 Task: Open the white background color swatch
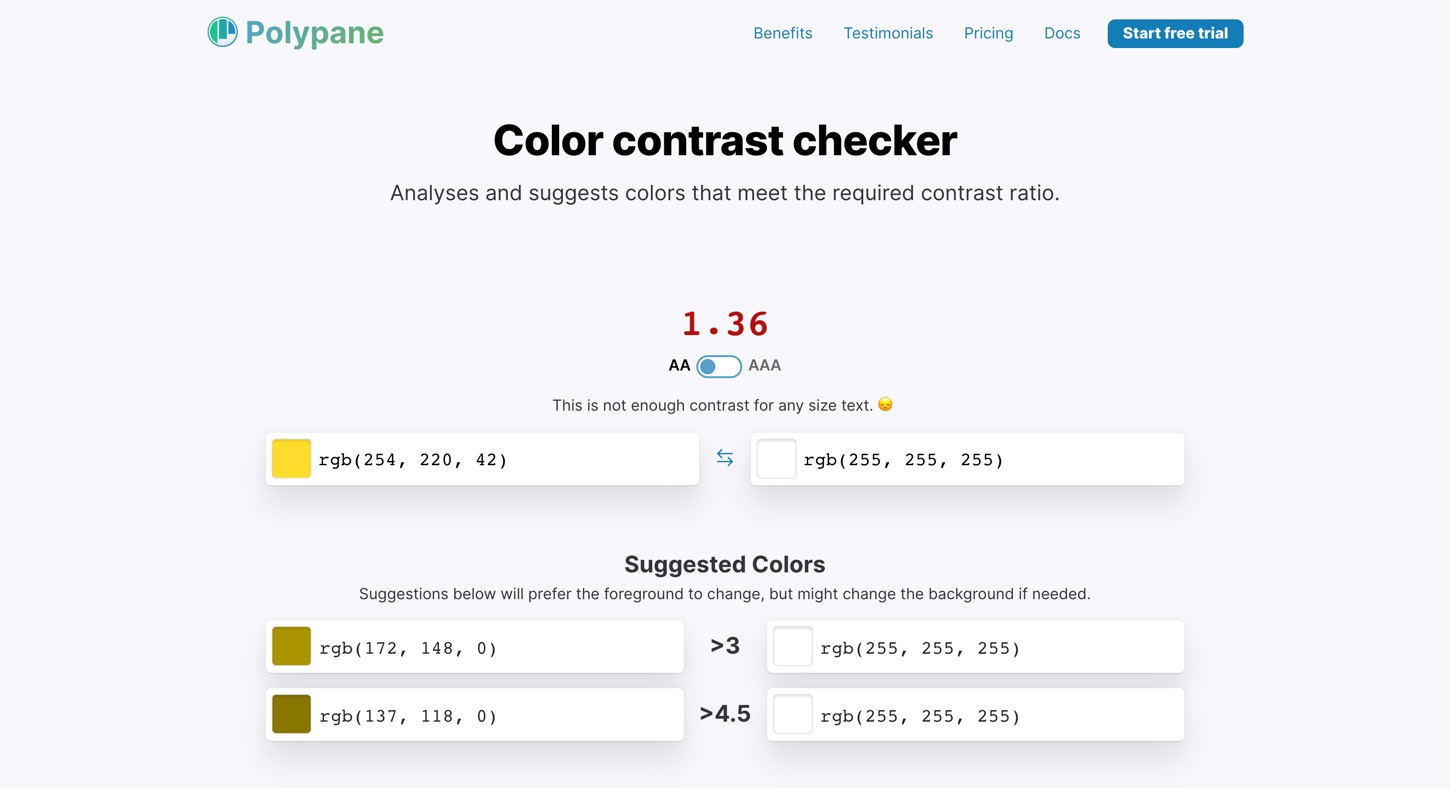click(x=776, y=459)
